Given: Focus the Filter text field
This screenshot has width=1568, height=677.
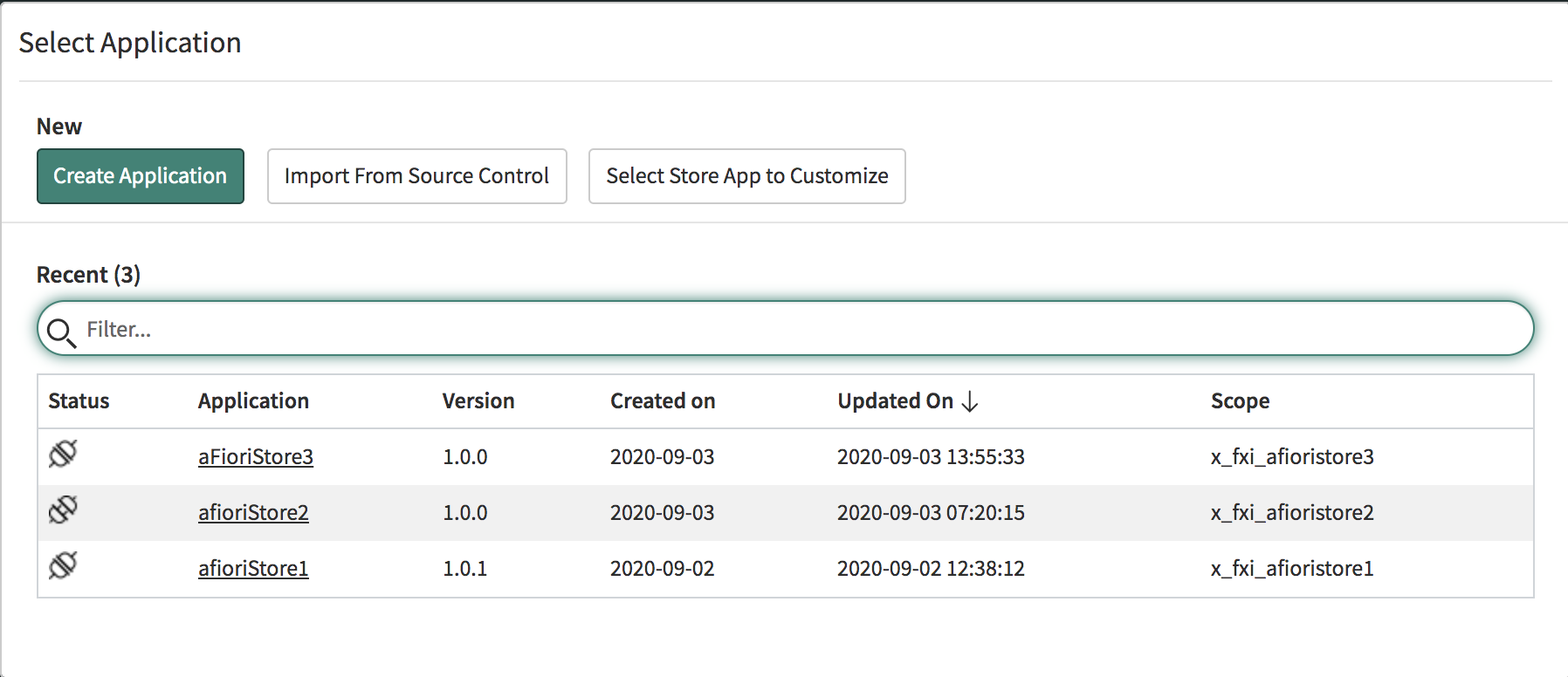Looking at the screenshot, I should point(785,329).
